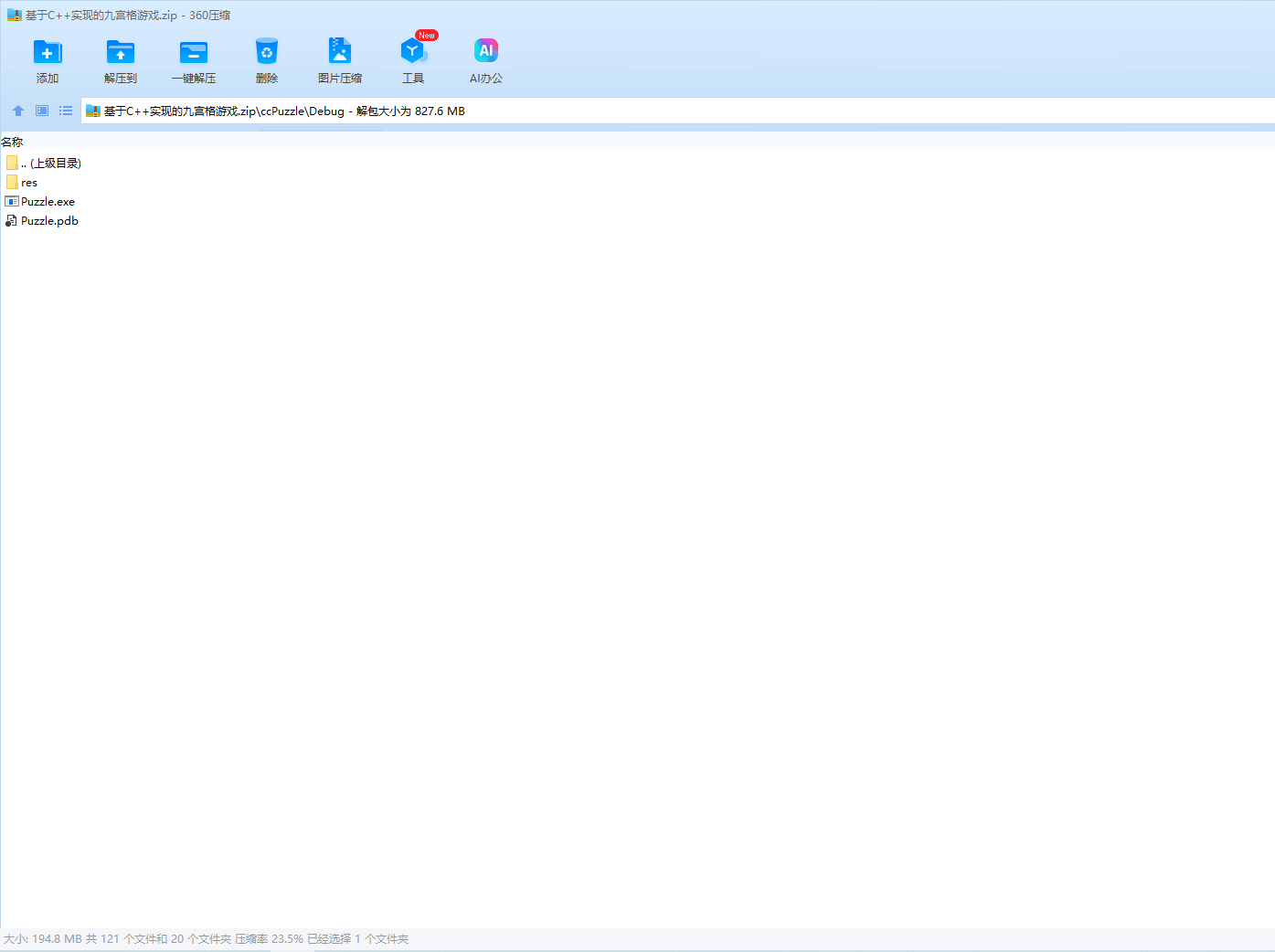Image resolution: width=1275 pixels, height=952 pixels.
Task: Go up one level with arrow icon
Action: tap(18, 111)
